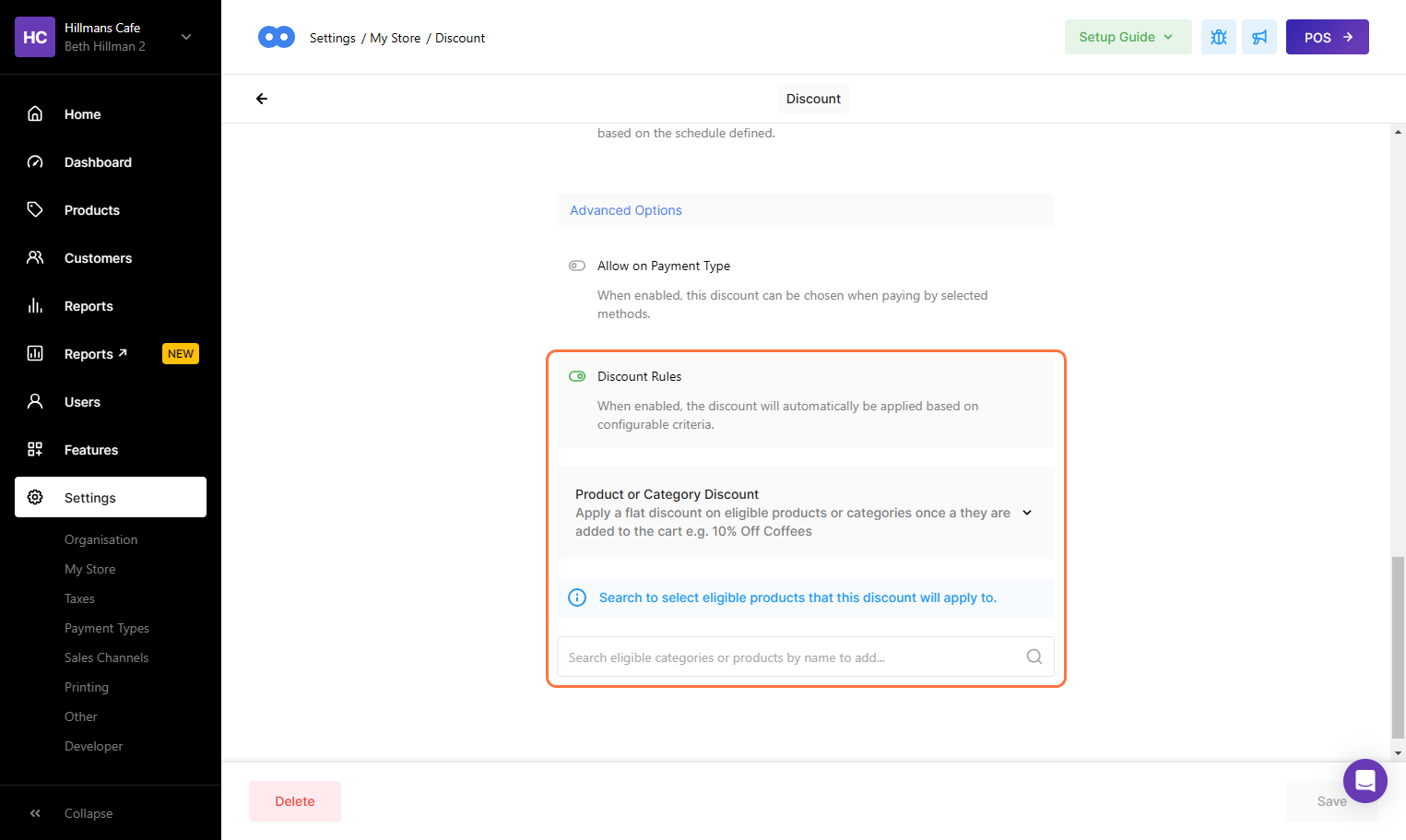Screen dimensions: 1406x840
Task: Click the Advanced Options link
Action: pos(625,210)
